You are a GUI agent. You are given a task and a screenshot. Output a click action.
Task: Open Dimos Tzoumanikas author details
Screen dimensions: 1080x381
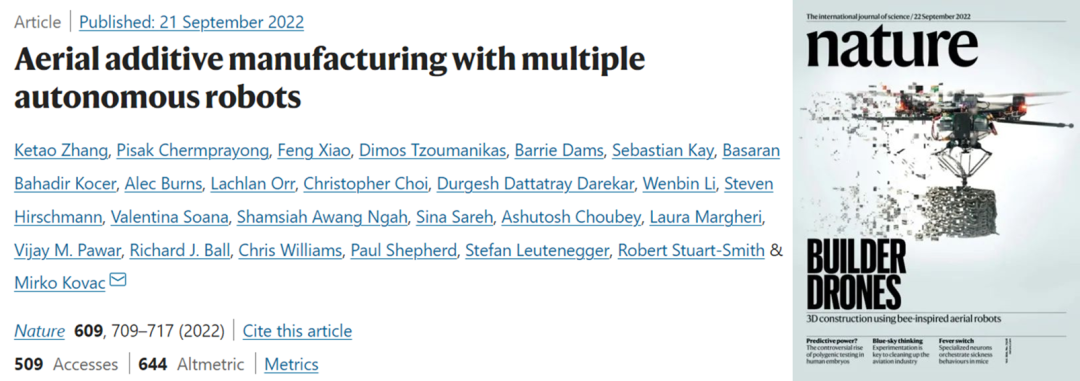(x=432, y=151)
